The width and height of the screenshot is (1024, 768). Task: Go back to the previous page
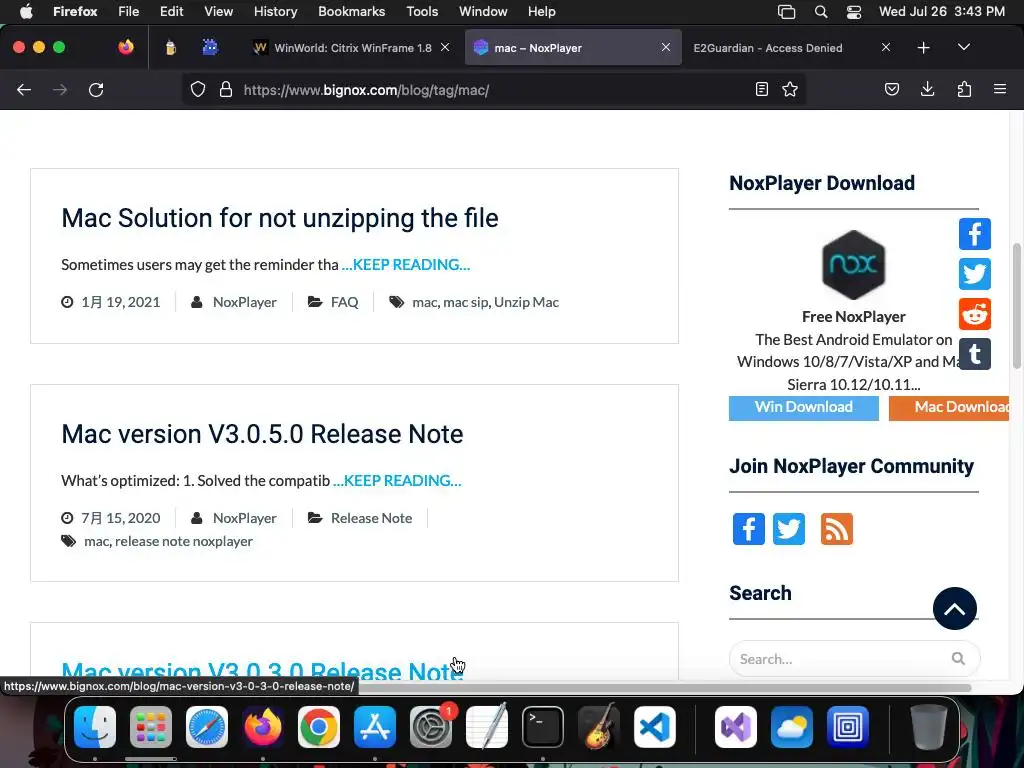coord(24,89)
